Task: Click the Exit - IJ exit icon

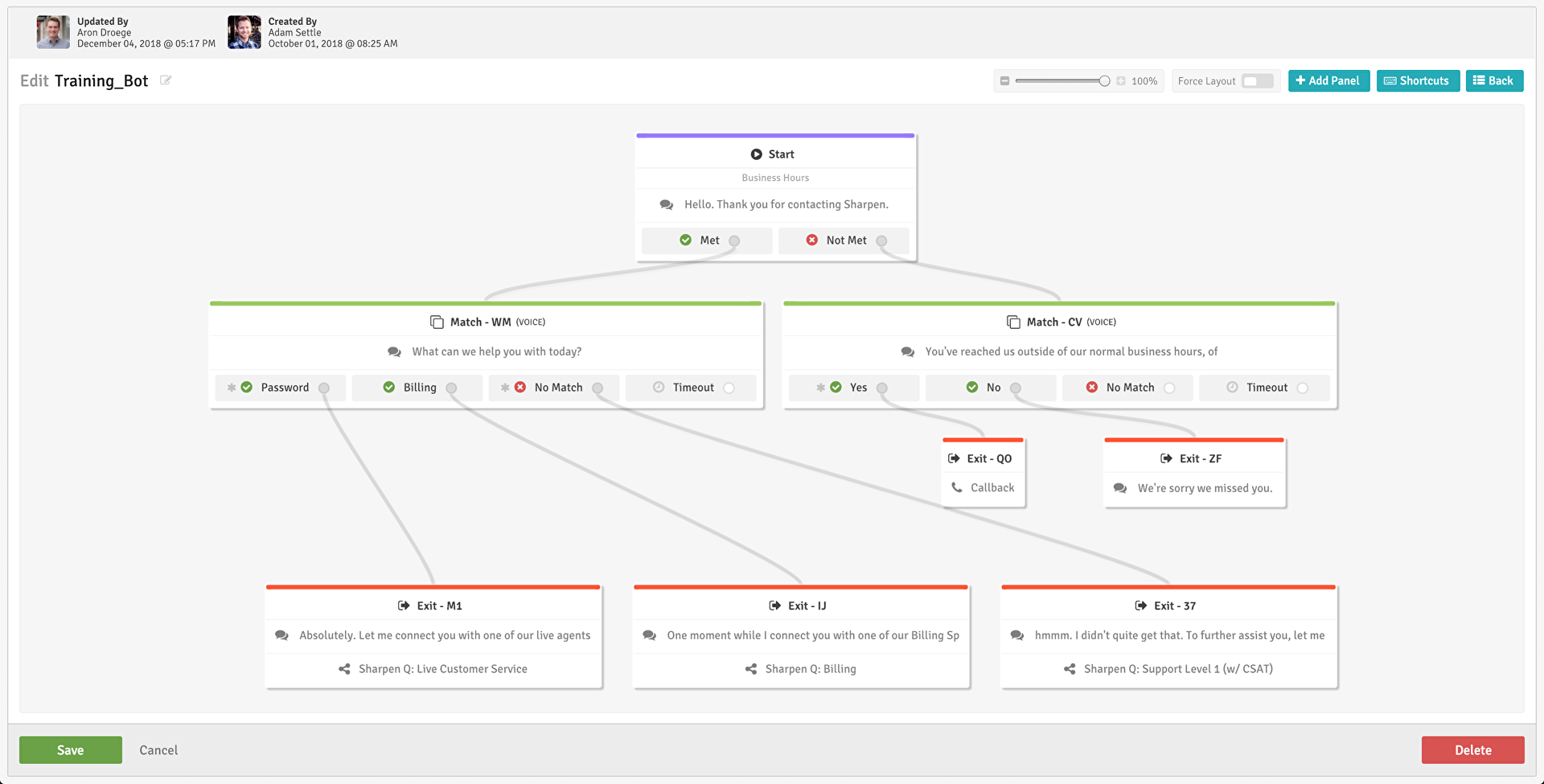Action: (x=774, y=605)
